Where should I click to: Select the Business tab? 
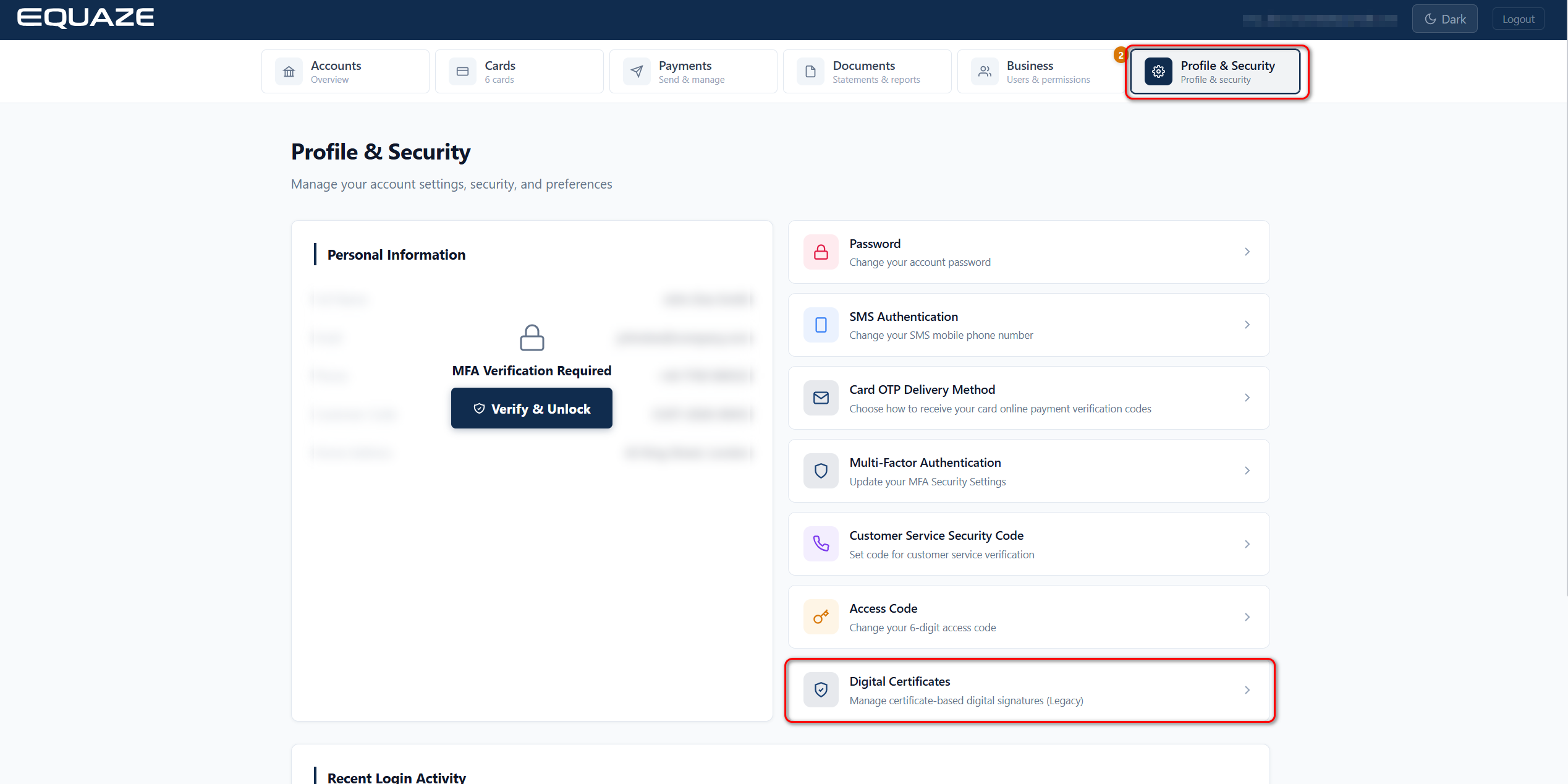[1041, 72]
